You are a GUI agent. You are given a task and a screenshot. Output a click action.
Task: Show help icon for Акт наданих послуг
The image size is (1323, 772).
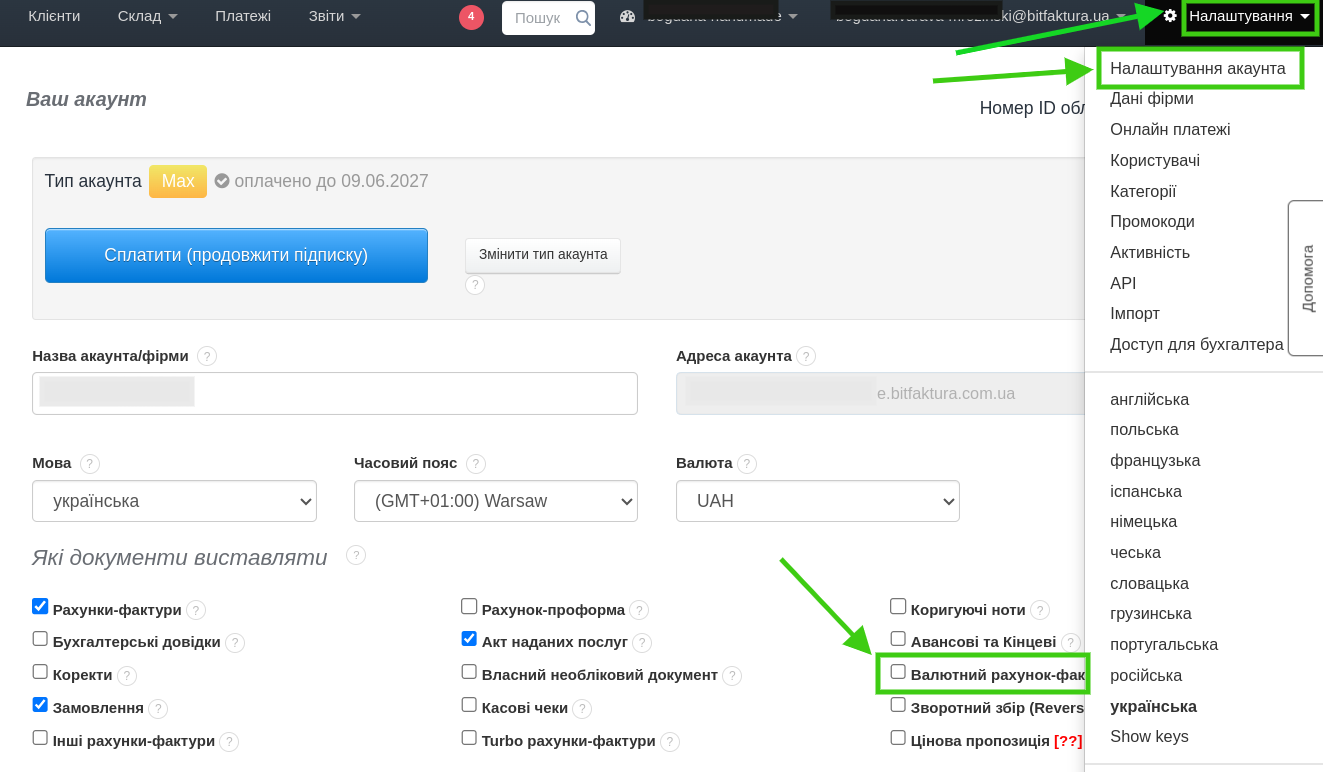[642, 643]
